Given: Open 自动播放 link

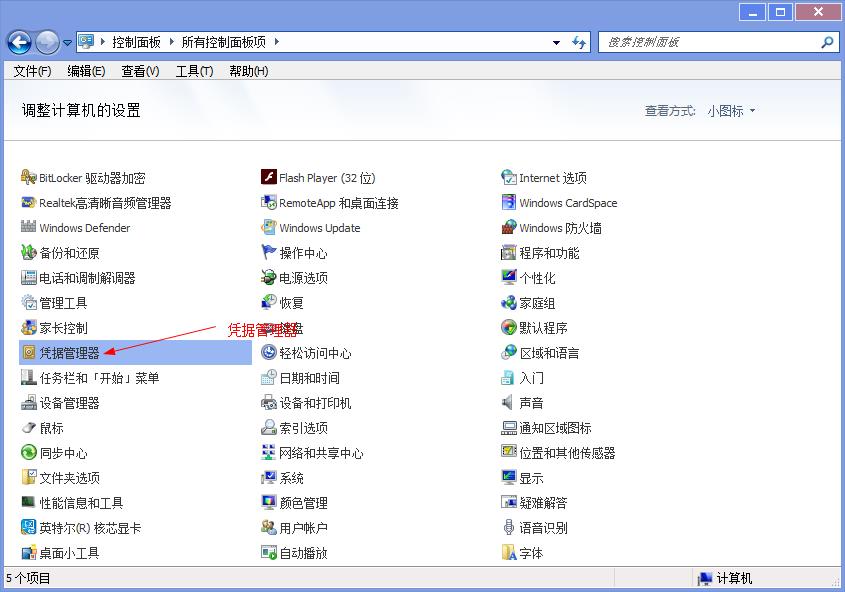Looking at the screenshot, I should point(303,553).
